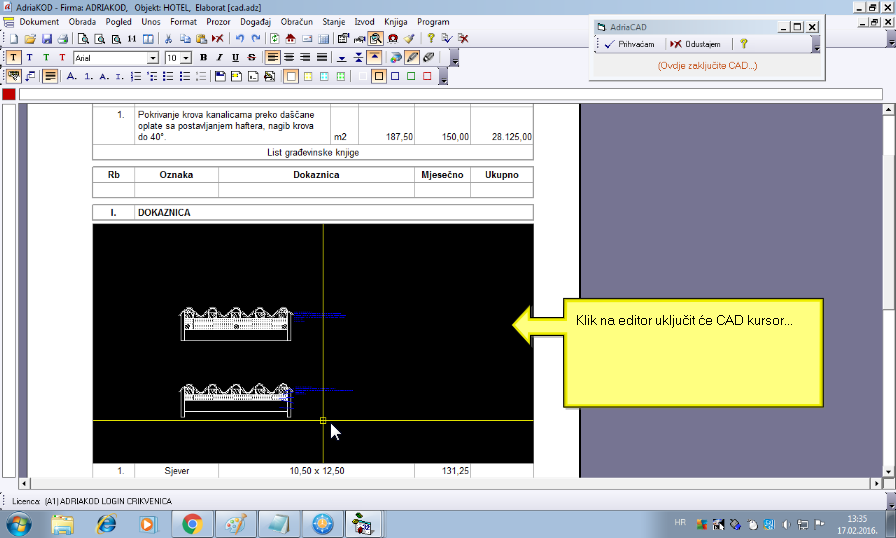Undo the last action
The width and height of the screenshot is (896, 538).
(239, 39)
